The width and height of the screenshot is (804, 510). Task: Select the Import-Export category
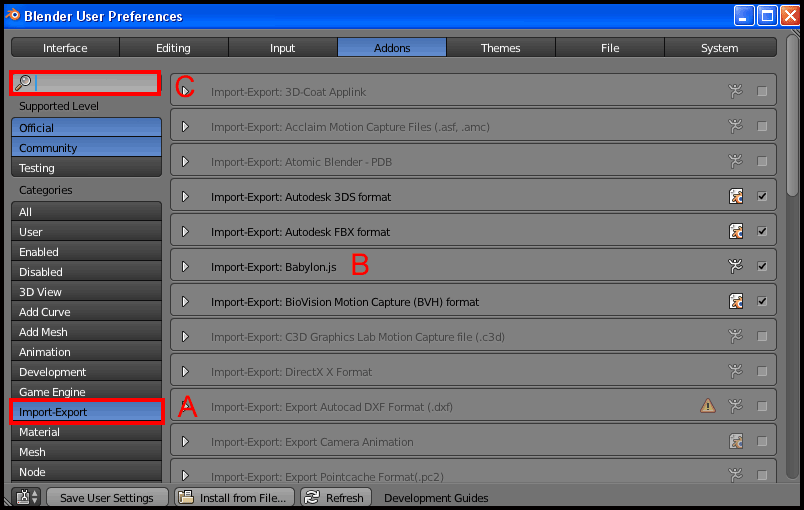86,412
